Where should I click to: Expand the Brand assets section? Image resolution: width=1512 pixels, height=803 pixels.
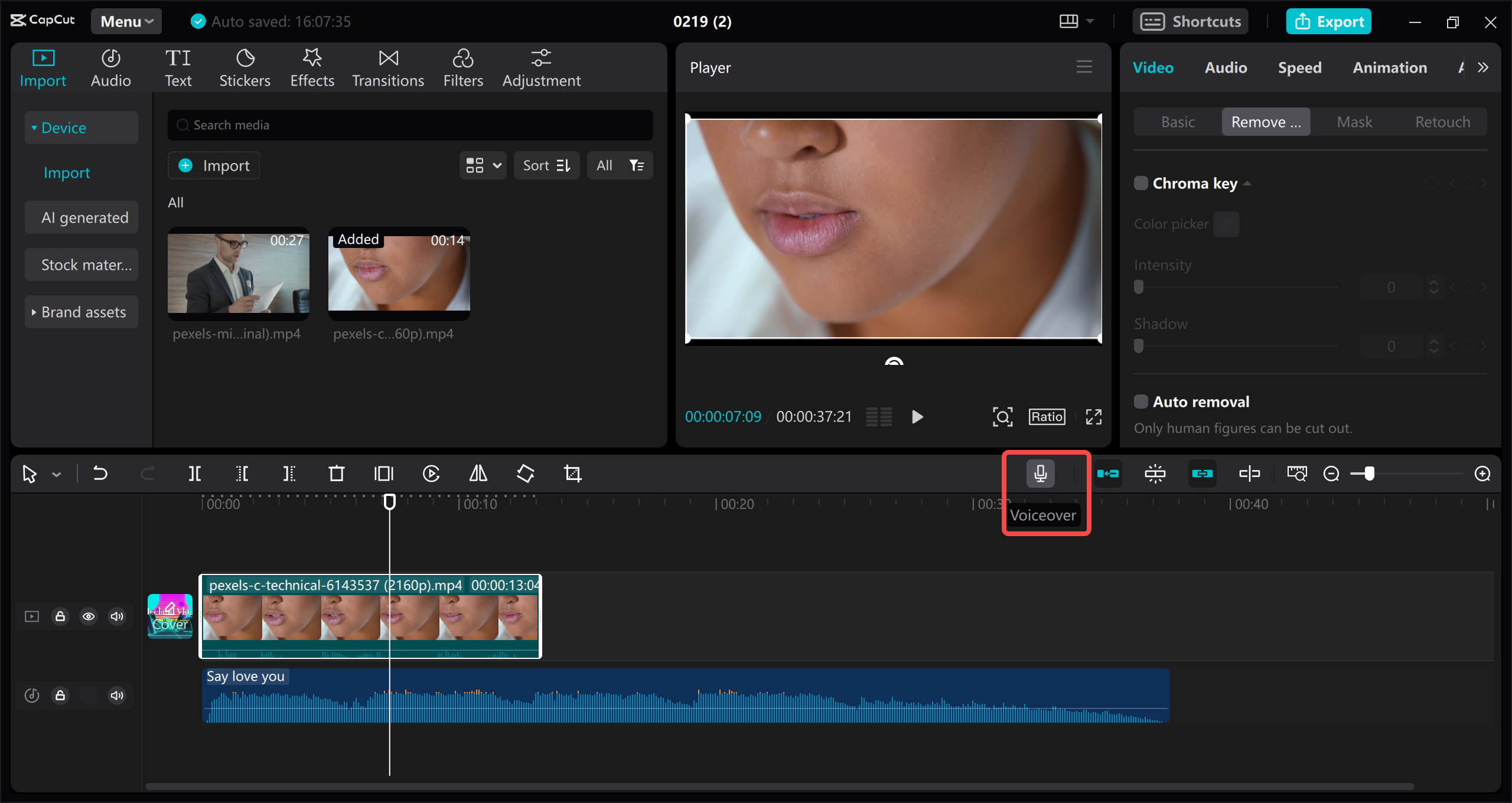click(81, 312)
